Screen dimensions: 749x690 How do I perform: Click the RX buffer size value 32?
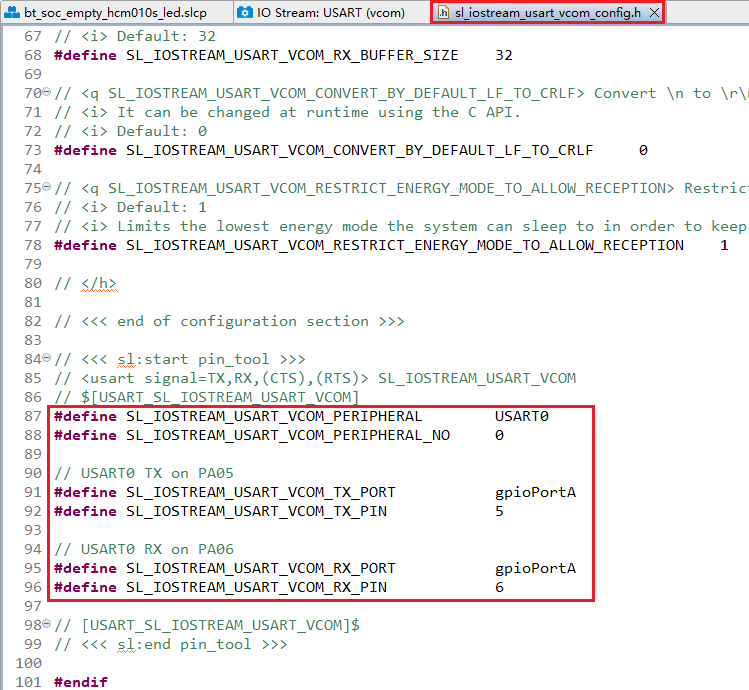point(504,55)
